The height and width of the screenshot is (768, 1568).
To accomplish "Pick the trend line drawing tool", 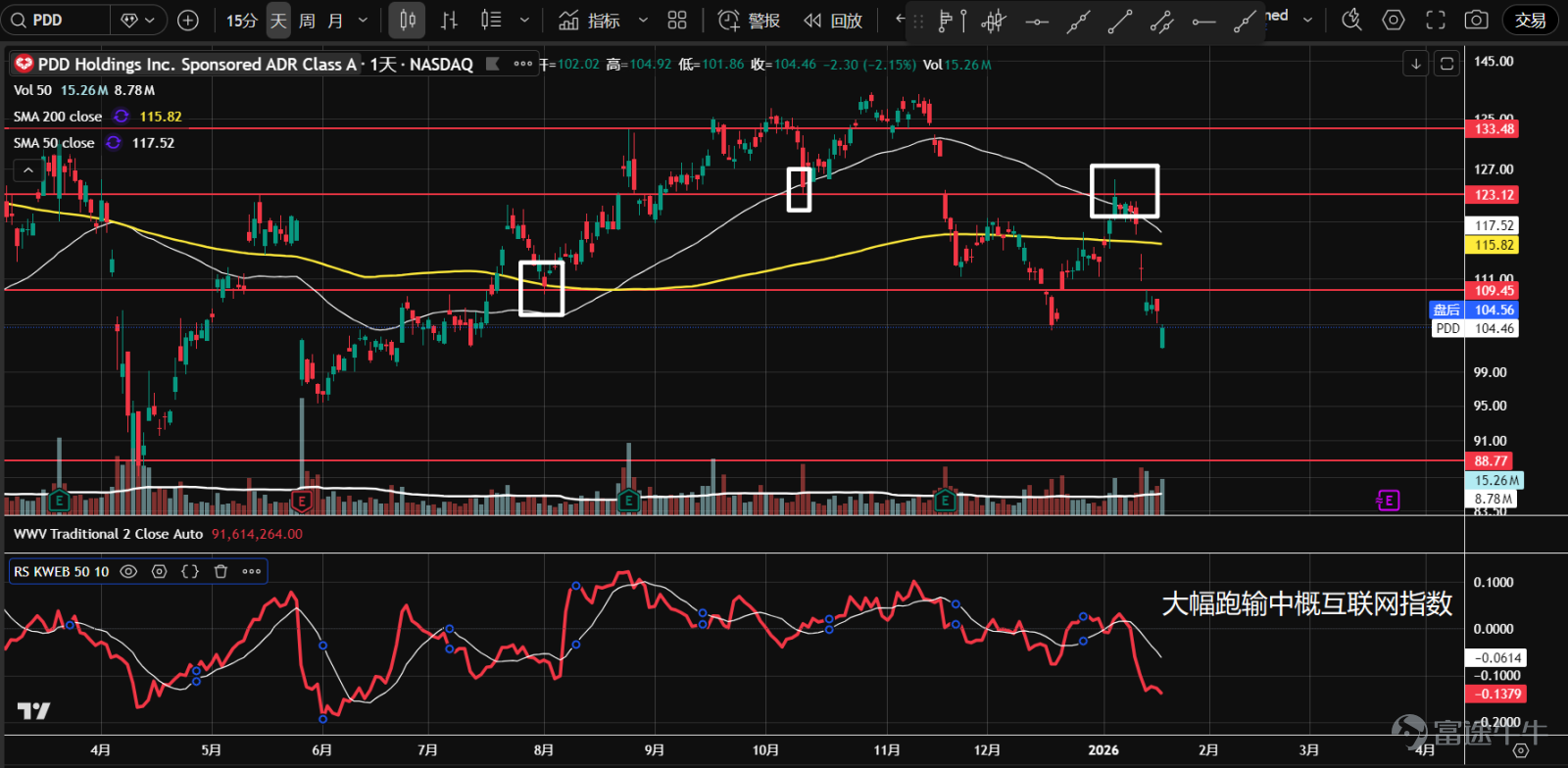I will pyautogui.click(x=1120, y=21).
